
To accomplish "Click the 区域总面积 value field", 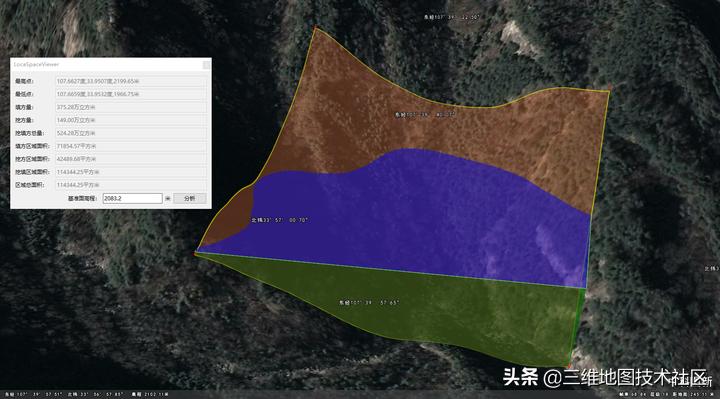I will click(130, 185).
